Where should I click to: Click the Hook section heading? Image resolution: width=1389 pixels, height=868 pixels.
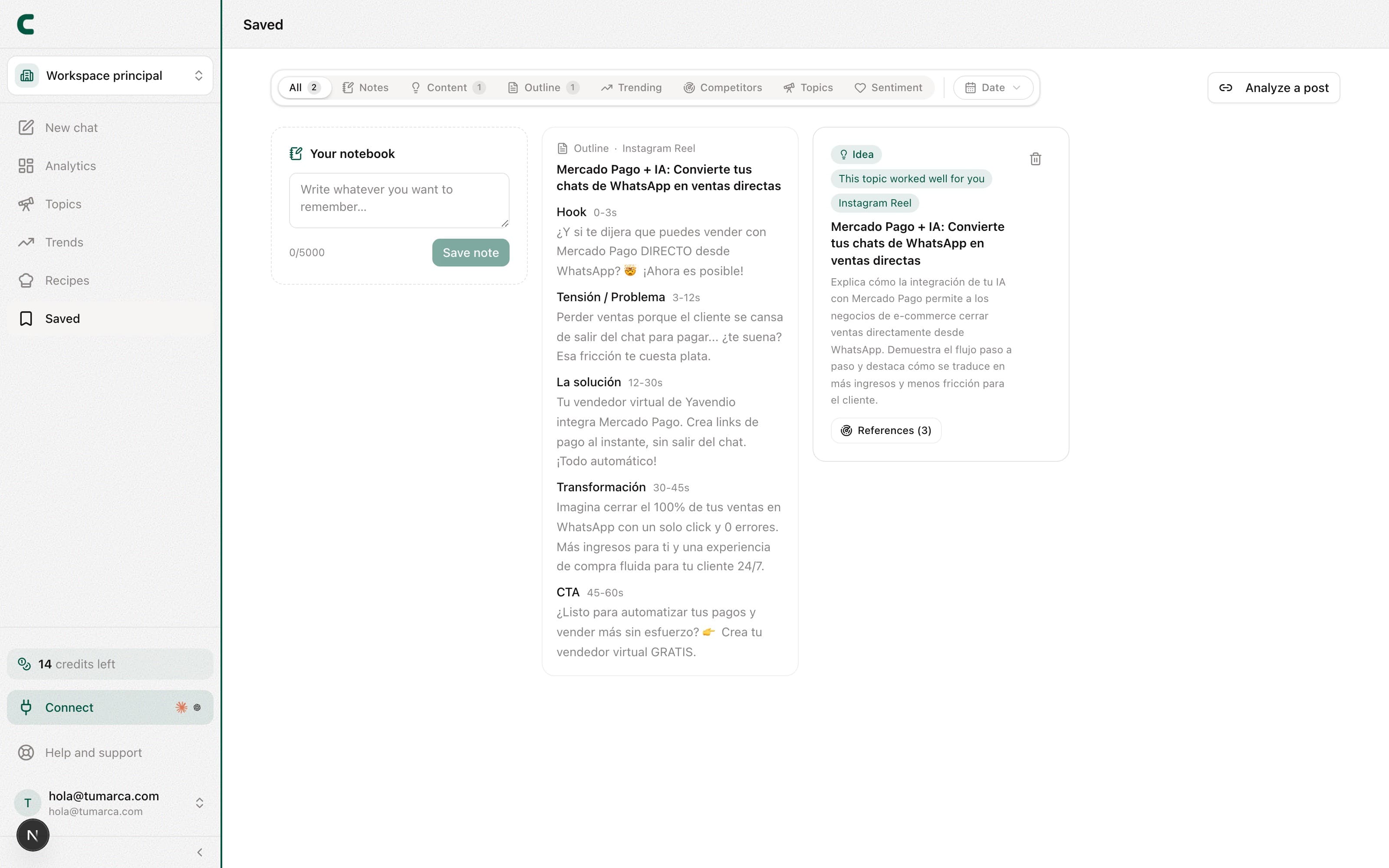click(x=571, y=212)
